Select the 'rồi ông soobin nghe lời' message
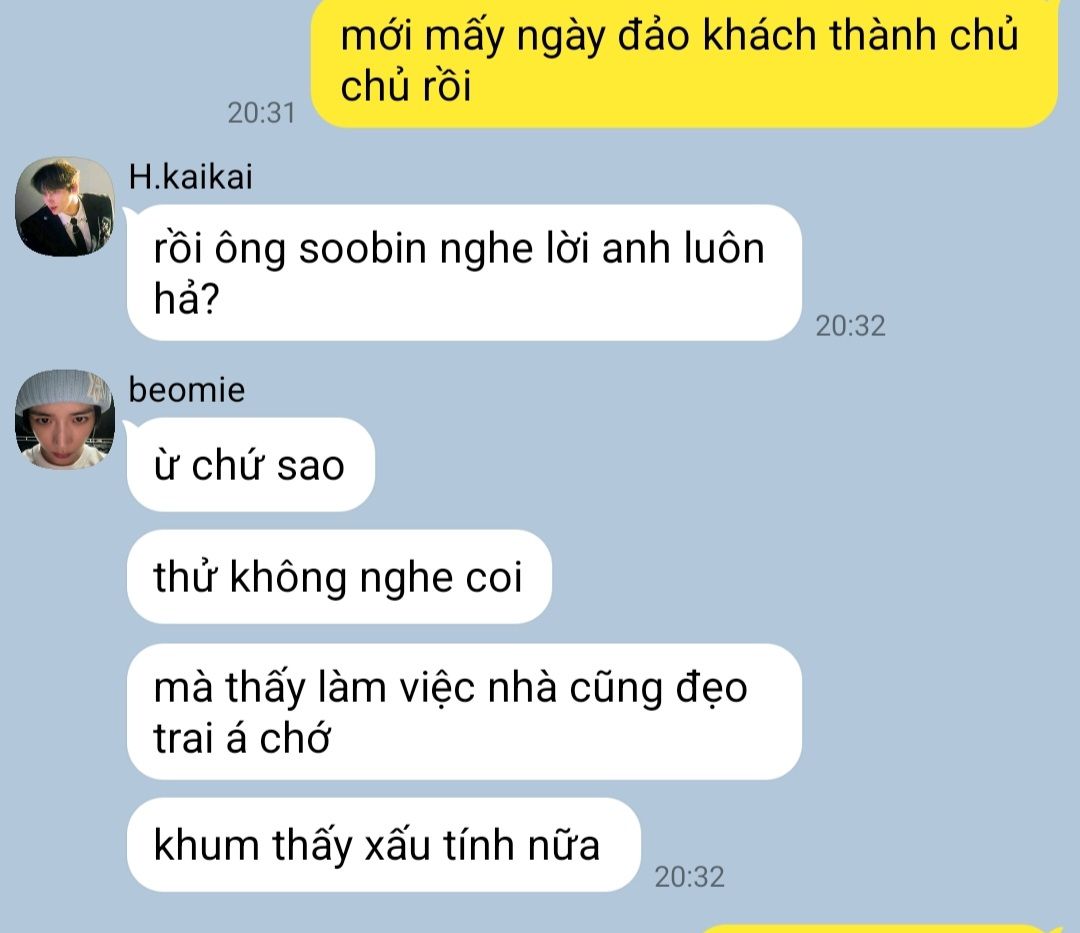Viewport: 1080px width, 933px height. (464, 273)
